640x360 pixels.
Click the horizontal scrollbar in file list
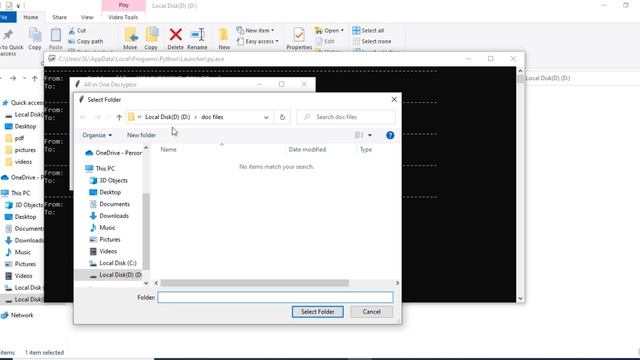pos(255,283)
